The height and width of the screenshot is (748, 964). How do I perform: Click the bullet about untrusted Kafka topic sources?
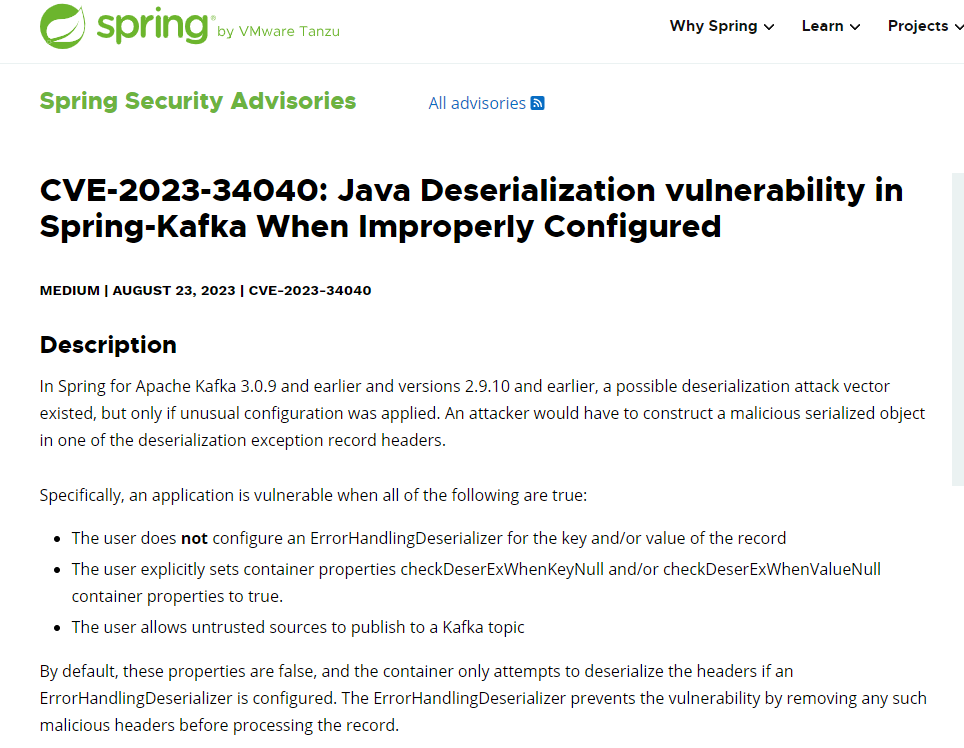298,627
